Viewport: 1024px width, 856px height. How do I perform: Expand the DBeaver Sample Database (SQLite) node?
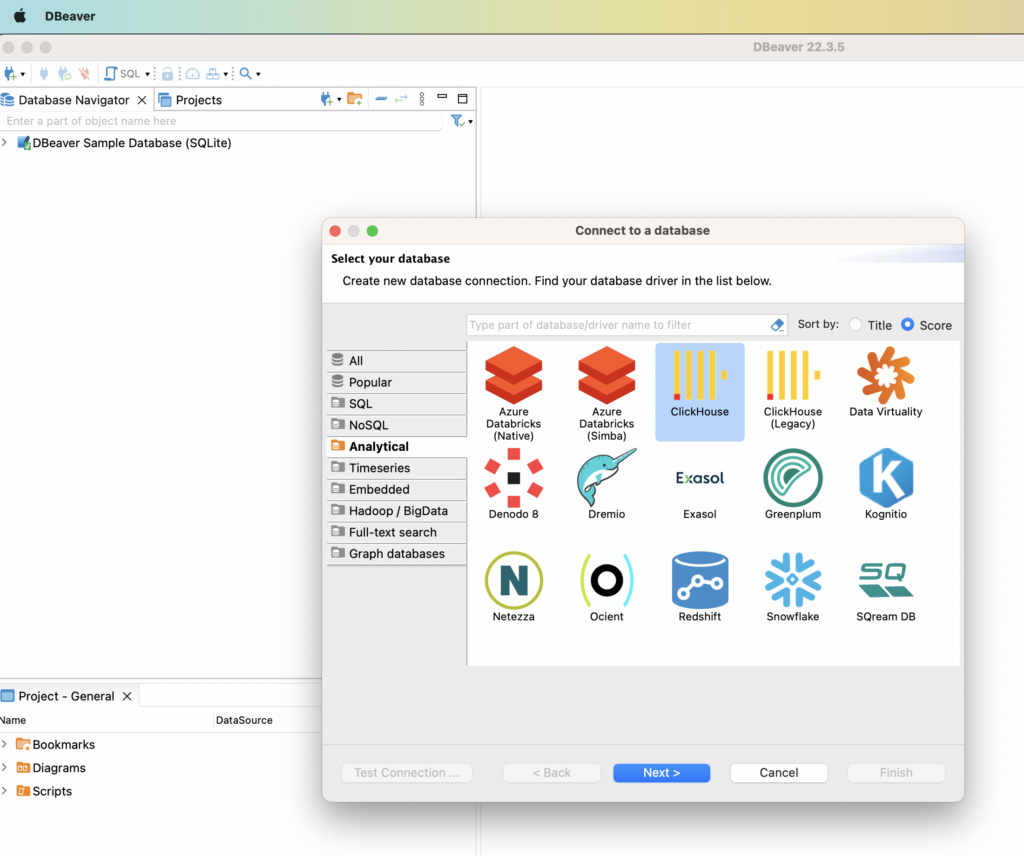pos(5,142)
